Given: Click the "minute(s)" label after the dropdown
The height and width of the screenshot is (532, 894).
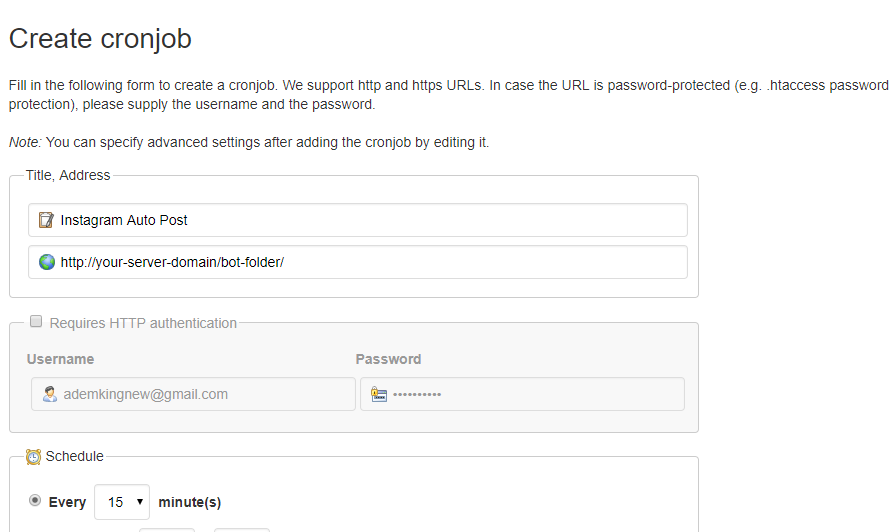Looking at the screenshot, I should tap(190, 502).
